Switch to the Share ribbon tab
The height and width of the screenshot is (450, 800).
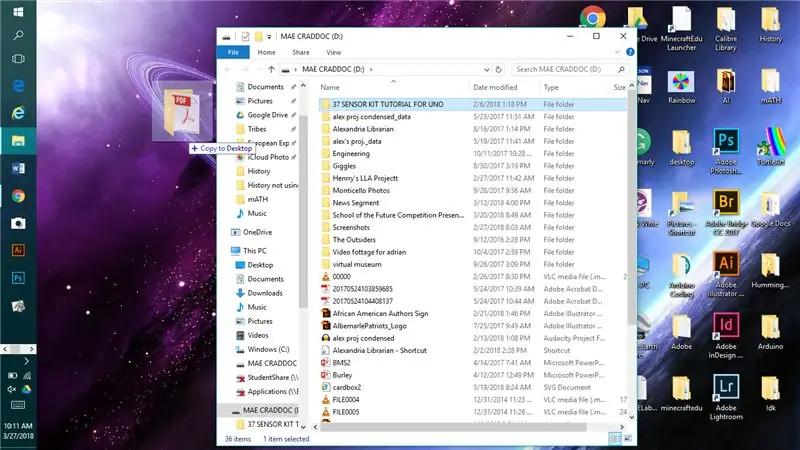tap(301, 52)
